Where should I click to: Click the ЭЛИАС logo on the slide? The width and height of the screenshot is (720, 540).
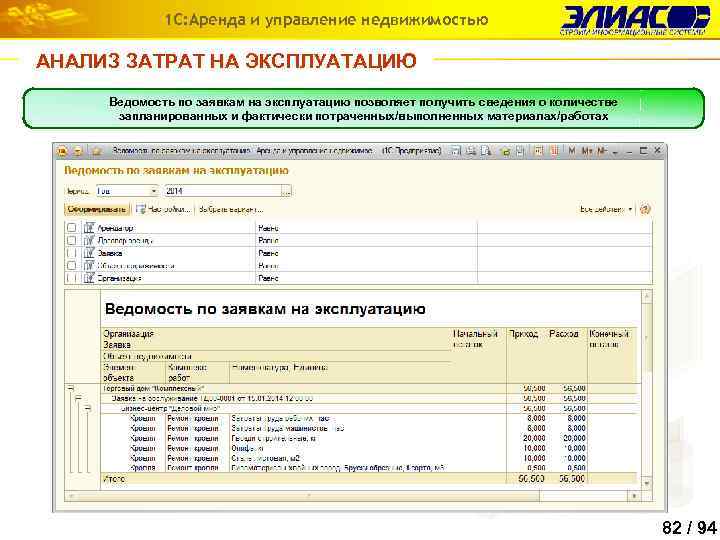click(636, 21)
